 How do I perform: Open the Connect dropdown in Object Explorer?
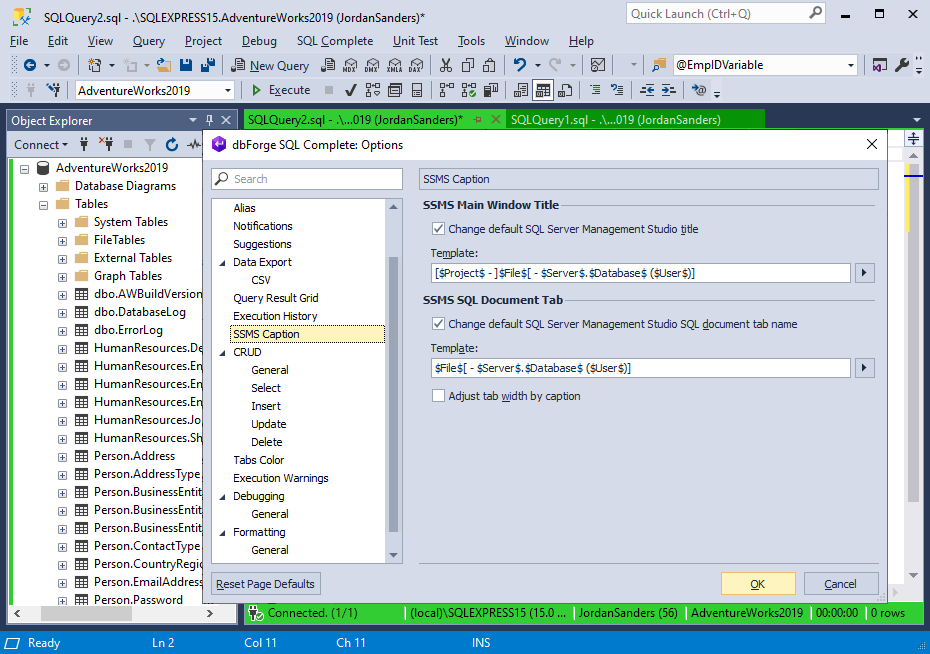[40, 145]
